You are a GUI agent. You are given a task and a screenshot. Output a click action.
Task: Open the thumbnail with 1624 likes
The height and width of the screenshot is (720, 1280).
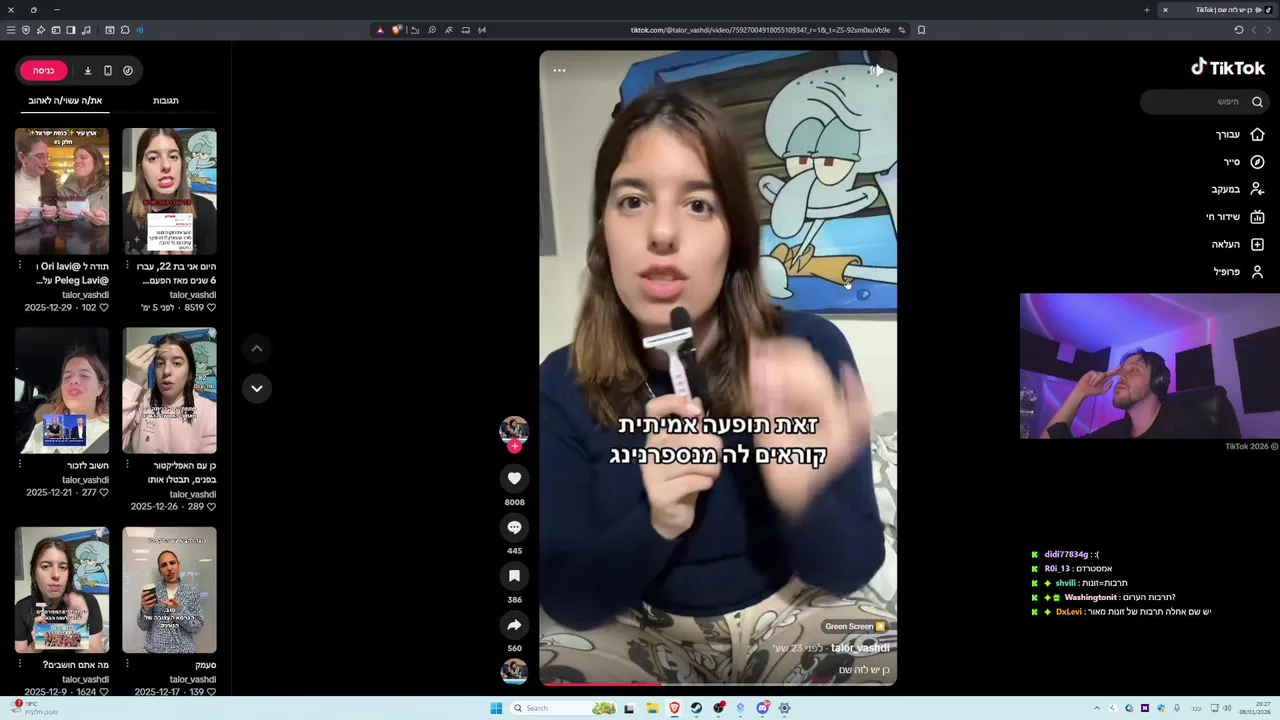point(62,590)
